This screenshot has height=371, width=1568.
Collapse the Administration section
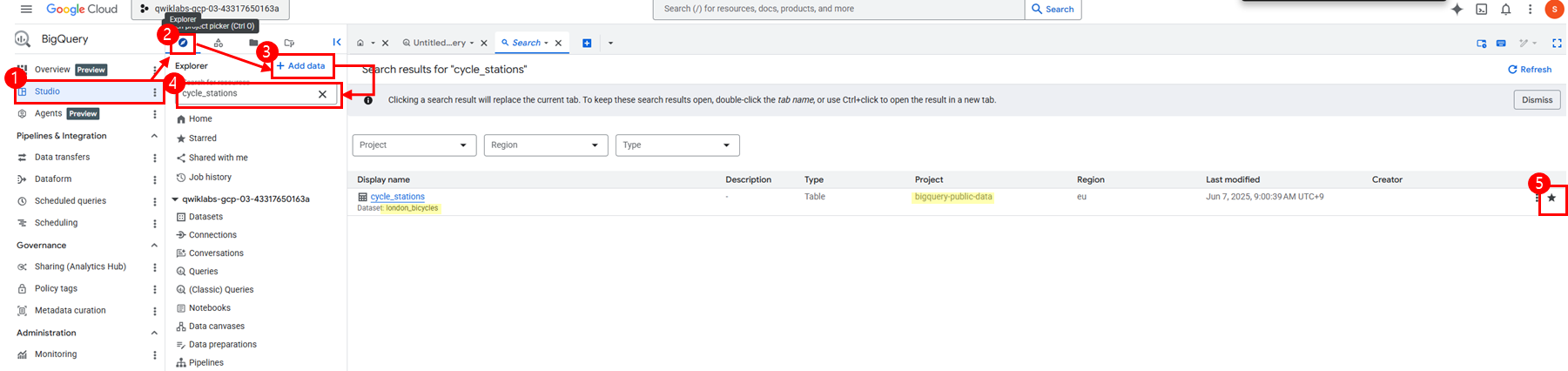[154, 333]
